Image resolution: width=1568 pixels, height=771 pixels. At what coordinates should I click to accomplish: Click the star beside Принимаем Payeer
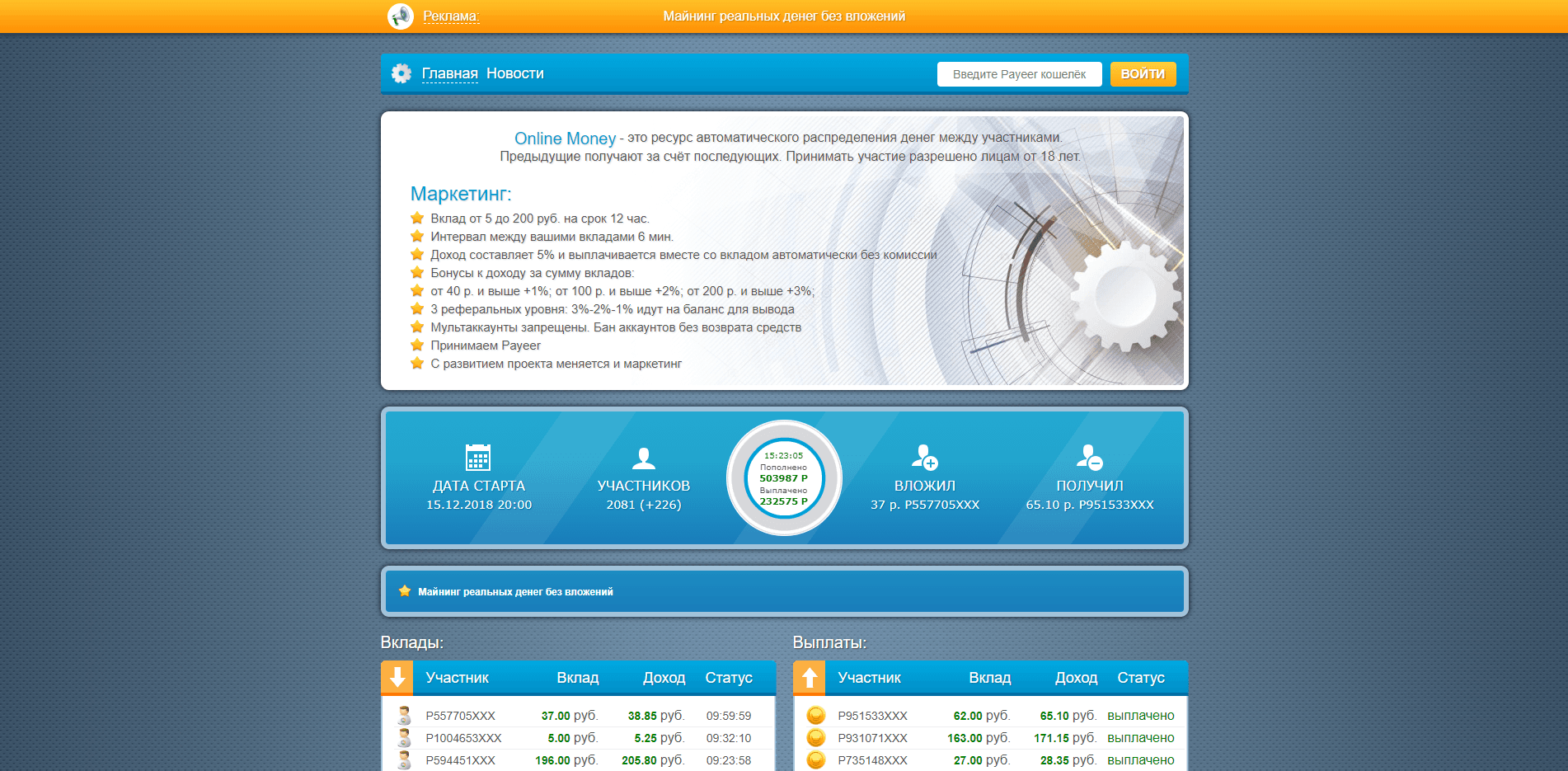point(416,345)
